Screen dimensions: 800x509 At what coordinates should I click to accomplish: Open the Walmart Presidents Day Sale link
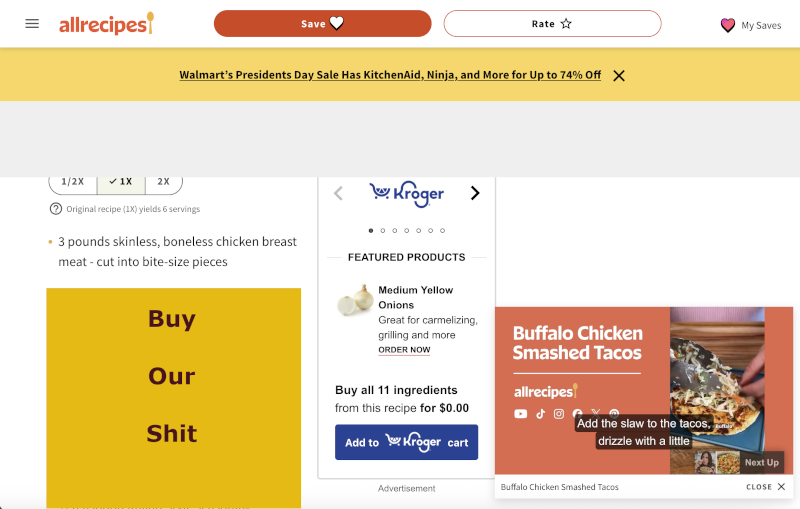(390, 75)
